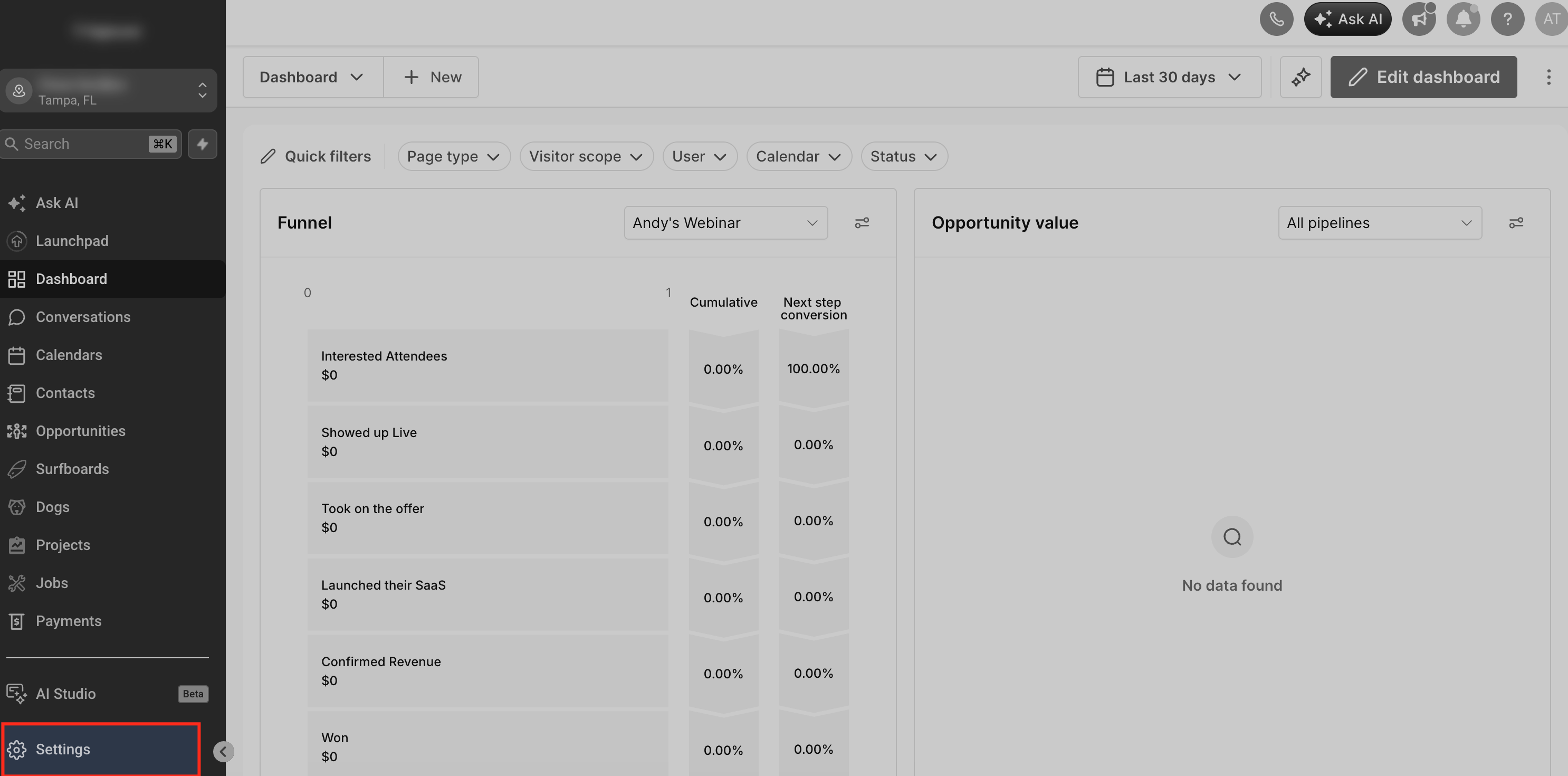The width and height of the screenshot is (1568, 776).
Task: Select Dashboard in the sidebar
Action: (112, 279)
